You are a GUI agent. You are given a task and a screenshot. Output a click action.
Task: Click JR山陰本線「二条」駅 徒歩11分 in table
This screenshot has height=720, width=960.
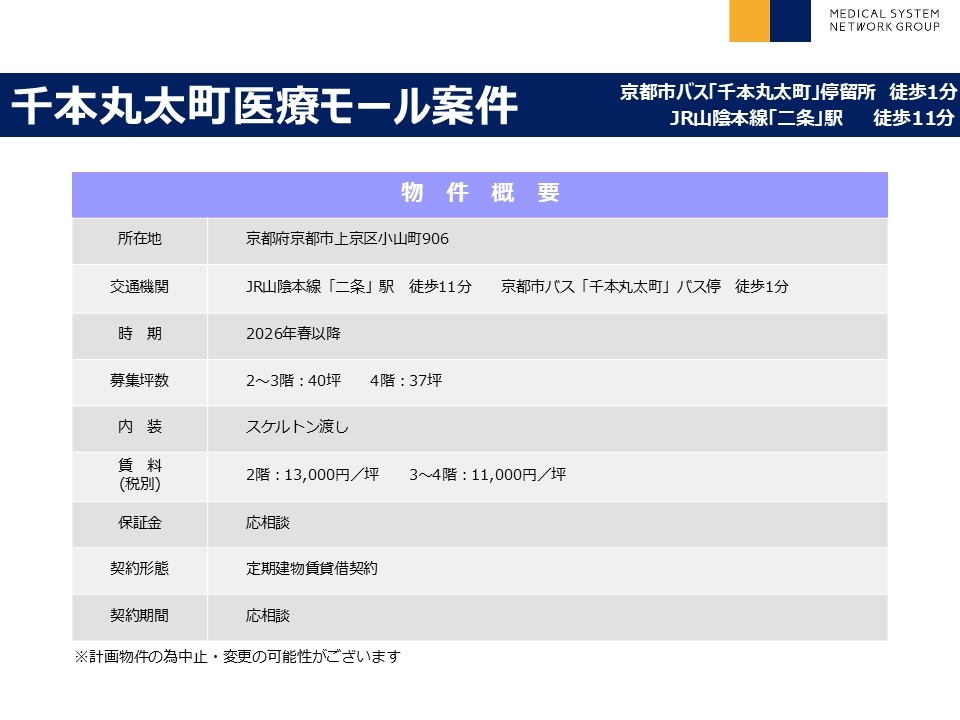359,287
